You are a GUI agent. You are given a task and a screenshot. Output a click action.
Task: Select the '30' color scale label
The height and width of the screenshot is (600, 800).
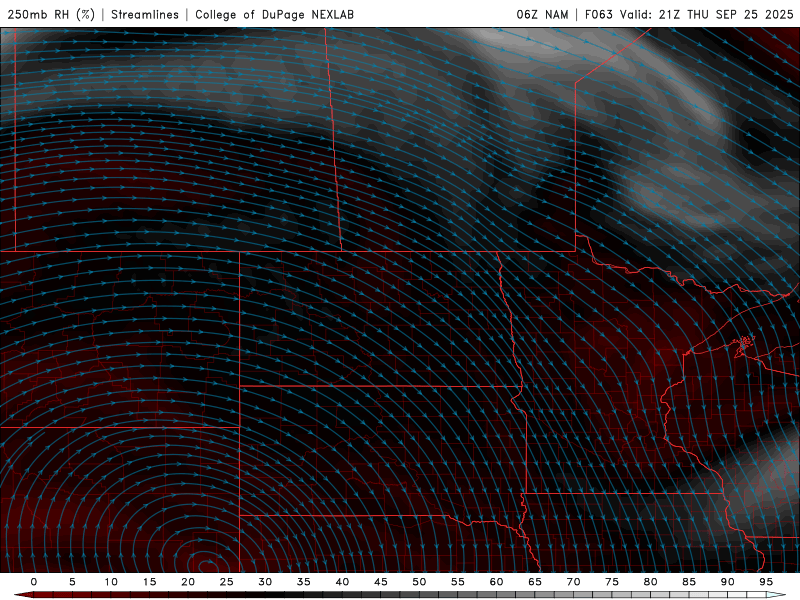click(265, 582)
